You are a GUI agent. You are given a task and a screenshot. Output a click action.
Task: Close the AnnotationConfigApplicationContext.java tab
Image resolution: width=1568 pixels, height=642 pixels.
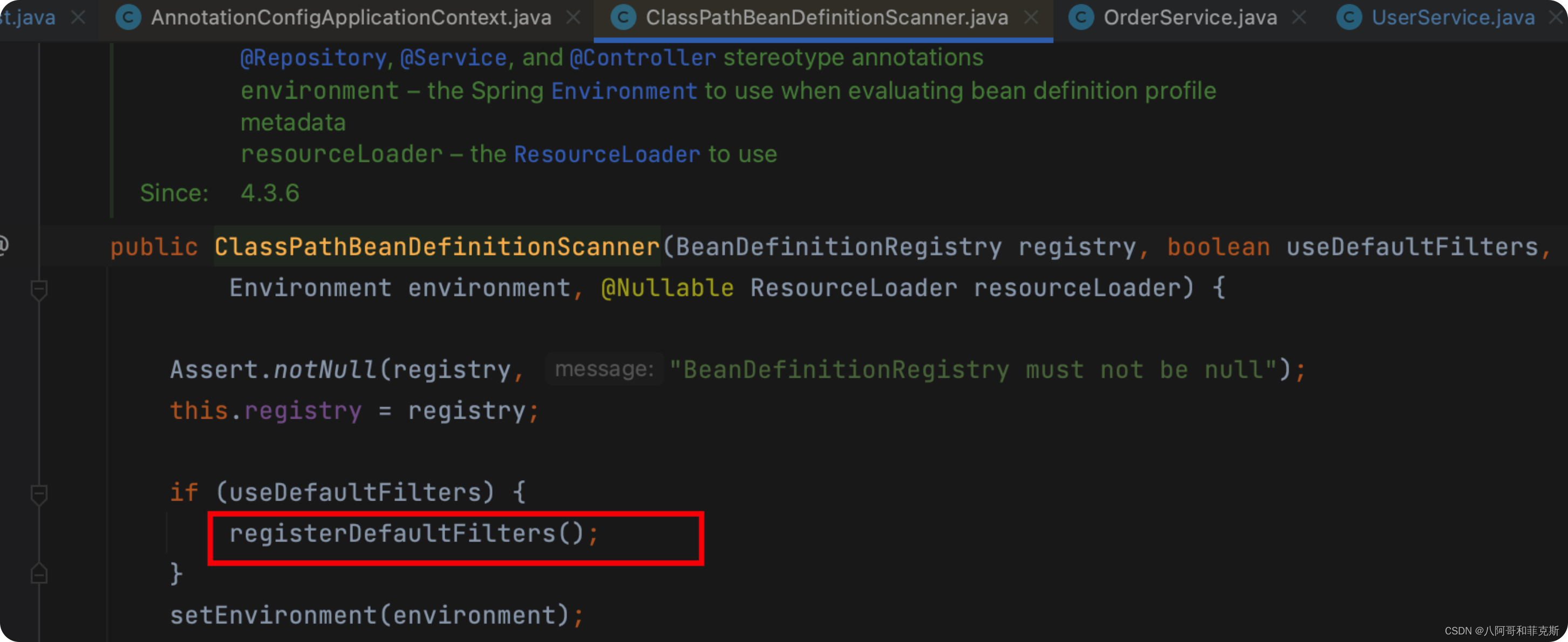click(x=573, y=18)
